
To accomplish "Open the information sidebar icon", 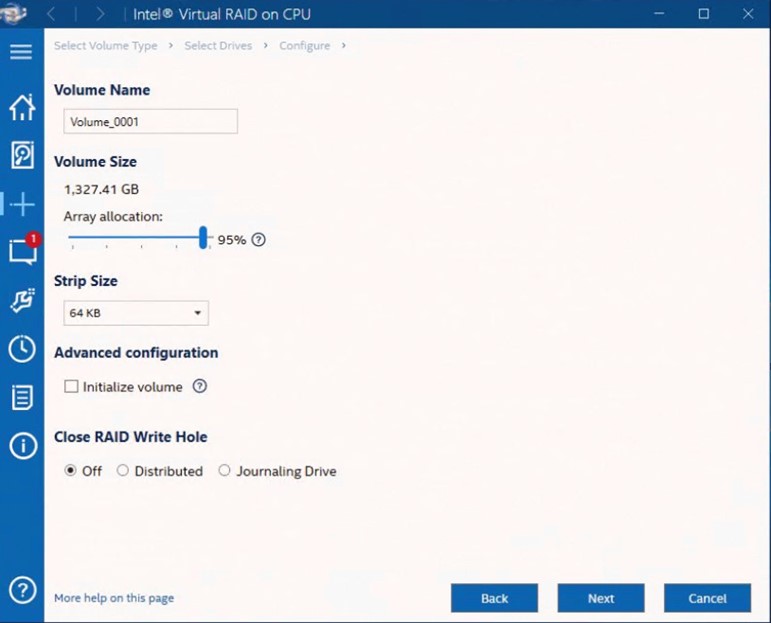I will 23,446.
